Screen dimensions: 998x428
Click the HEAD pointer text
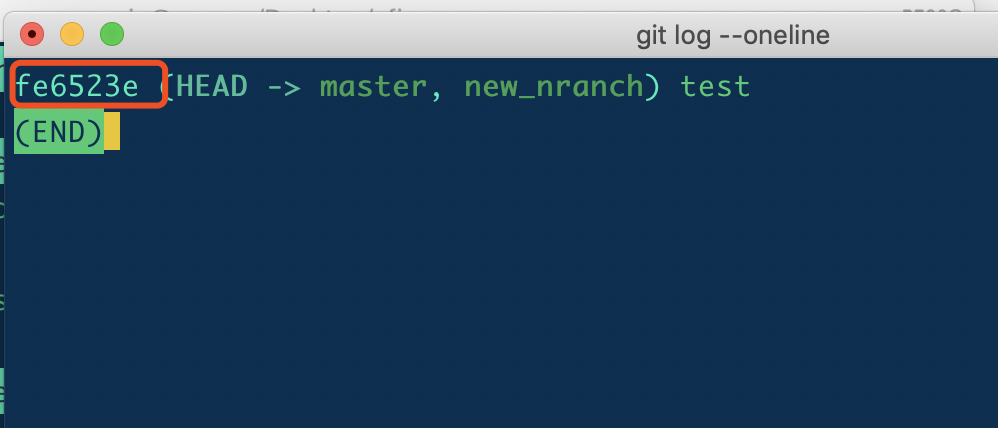tap(211, 86)
